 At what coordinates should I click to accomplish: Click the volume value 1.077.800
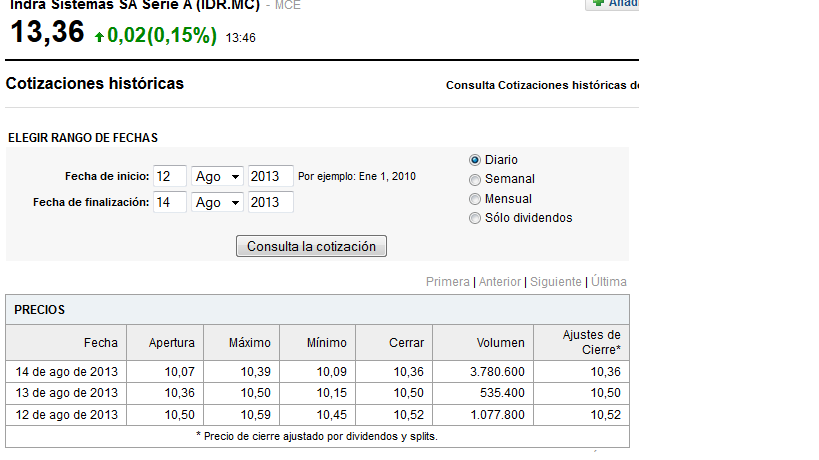(x=497, y=415)
